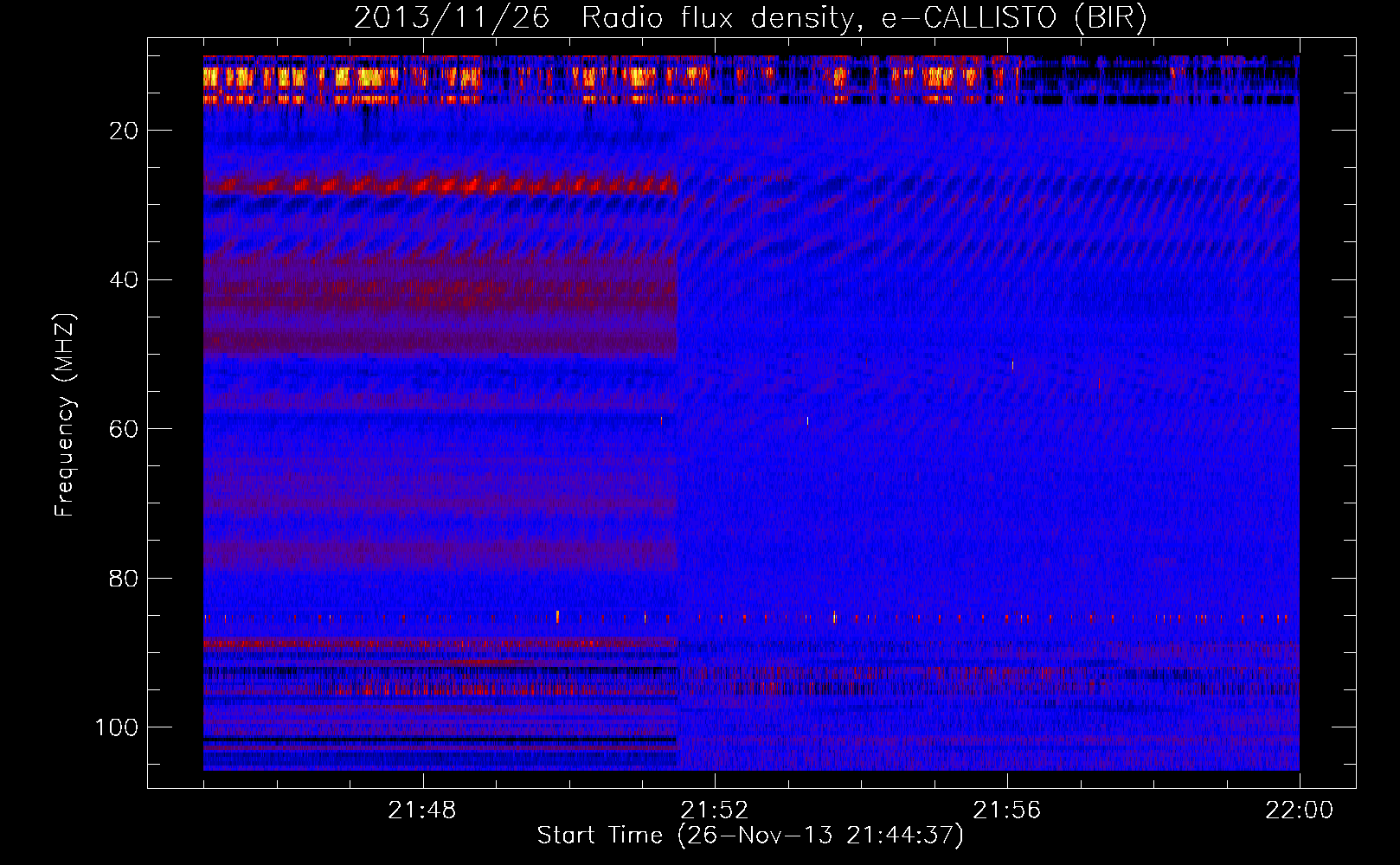Click the 21:56 time tick label
Screen dimensions: 1400x865
tap(1007, 811)
